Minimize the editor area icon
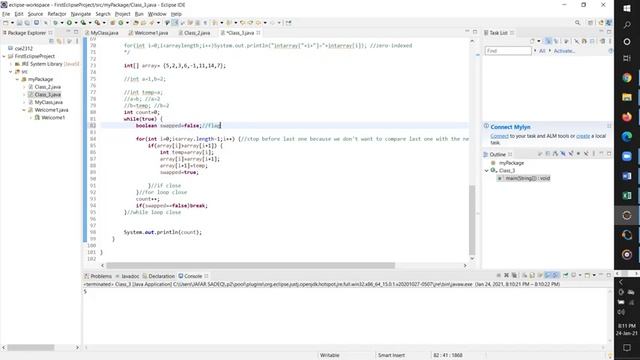640x360 pixels. pyautogui.click(x=467, y=32)
